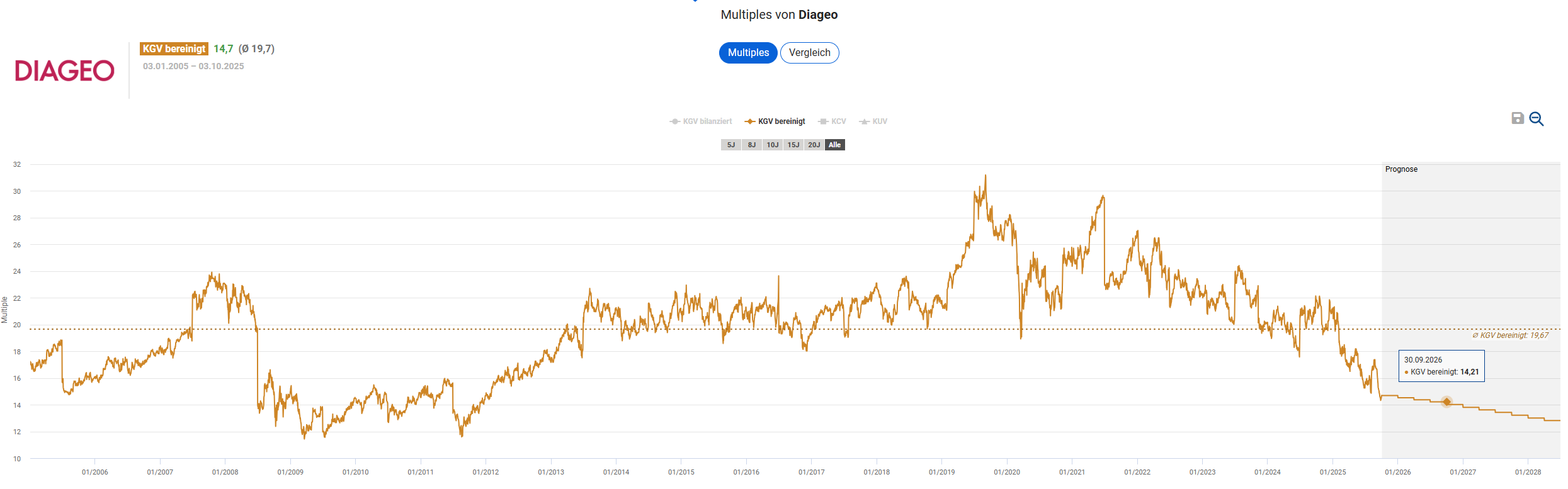The width and height of the screenshot is (1568, 489).
Task: Switch to the Vergleich tab
Action: point(809,53)
